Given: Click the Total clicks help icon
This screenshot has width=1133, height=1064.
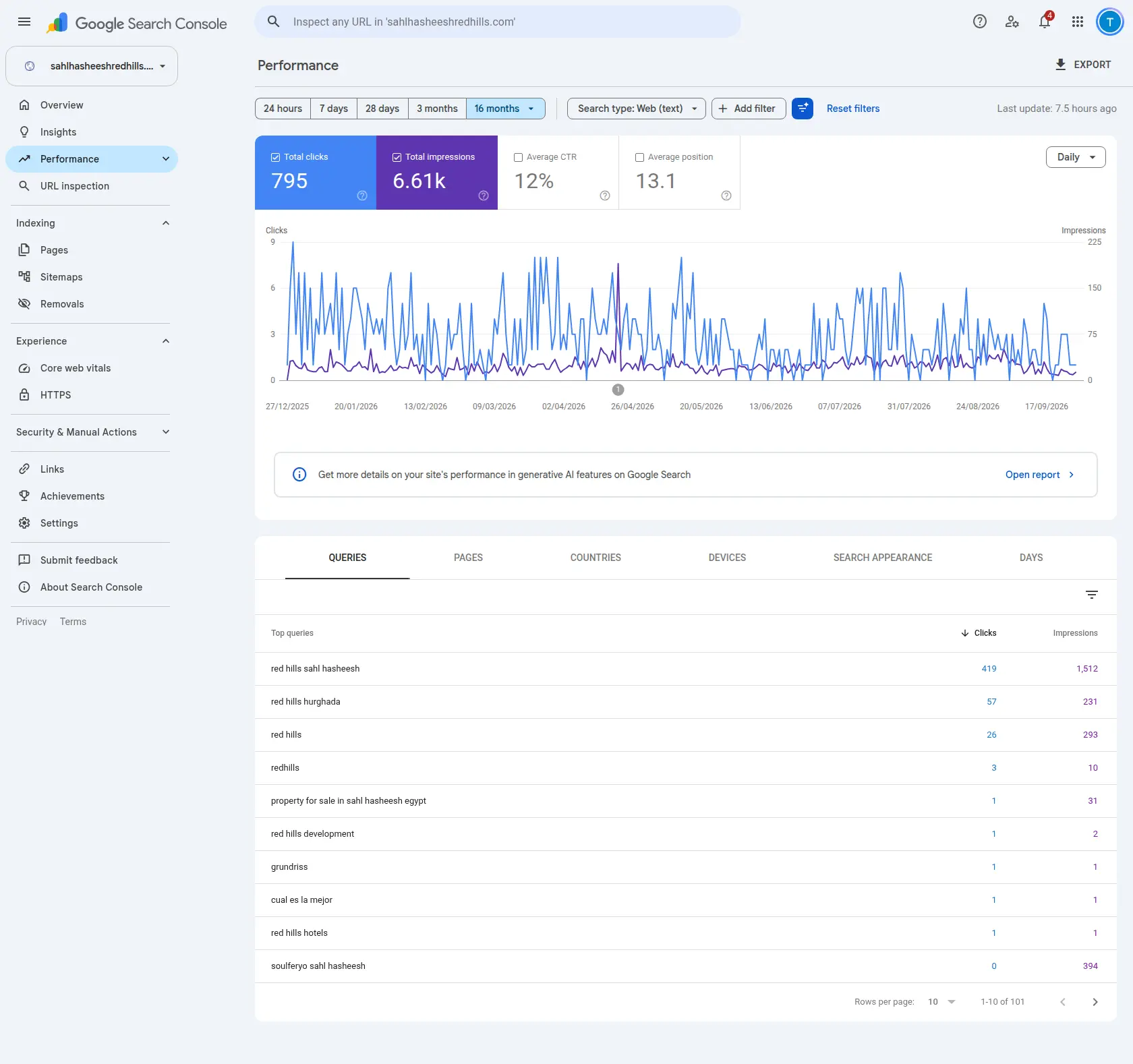Looking at the screenshot, I should click(362, 196).
